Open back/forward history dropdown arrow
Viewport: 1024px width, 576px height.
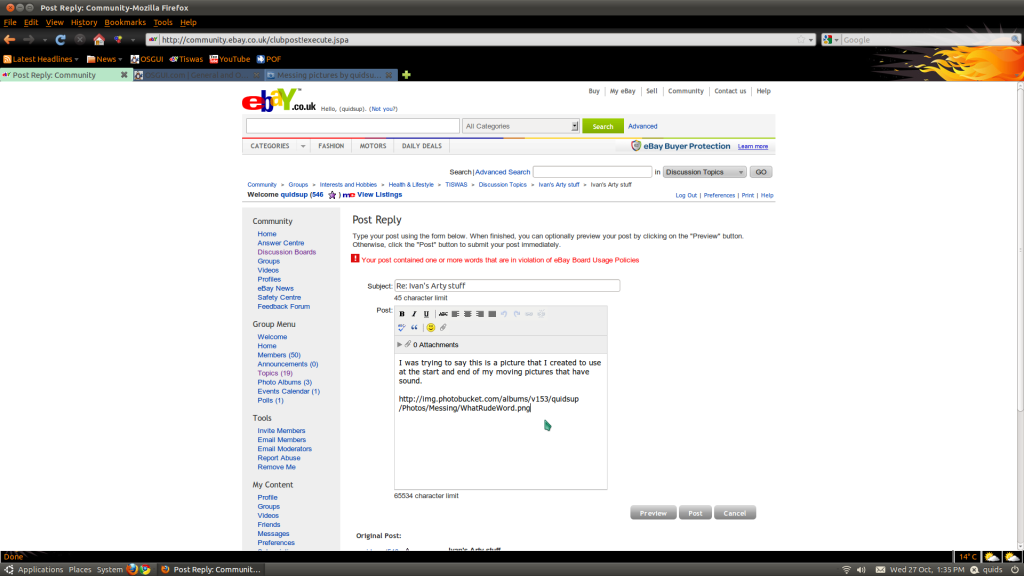(x=44, y=40)
